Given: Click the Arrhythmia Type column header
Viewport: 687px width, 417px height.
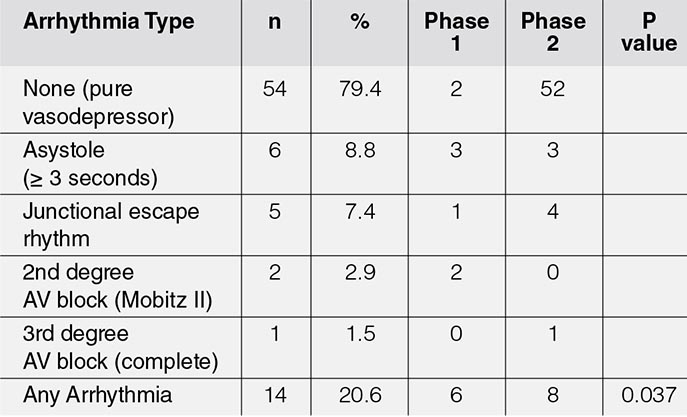Looking at the screenshot, I should (x=109, y=21).
